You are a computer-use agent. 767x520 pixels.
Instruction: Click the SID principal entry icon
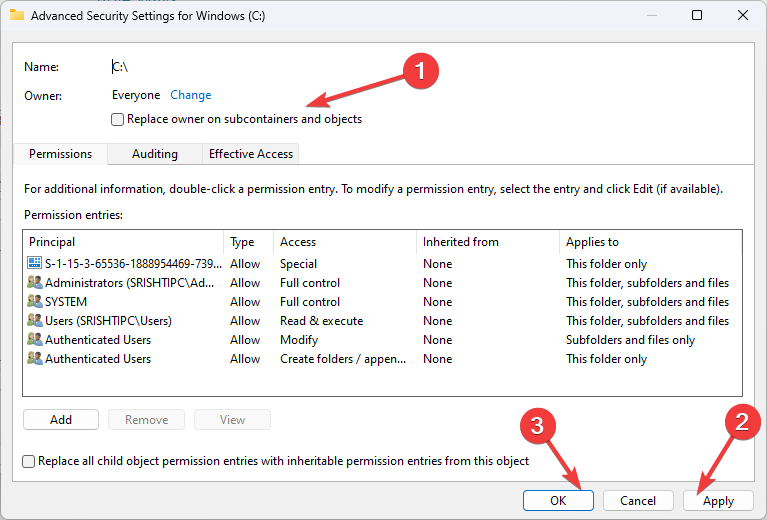[x=36, y=264]
